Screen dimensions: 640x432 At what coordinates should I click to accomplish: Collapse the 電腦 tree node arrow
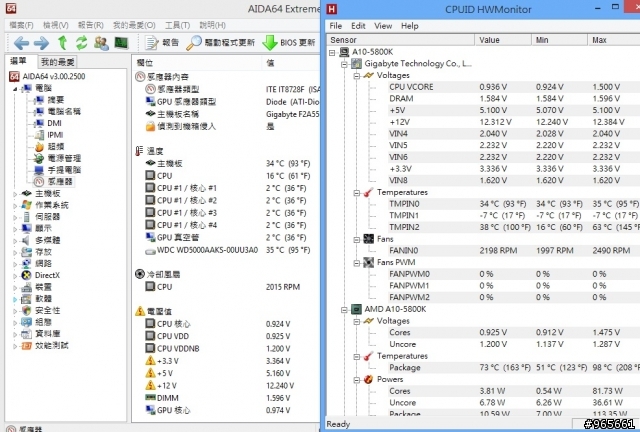[16, 89]
